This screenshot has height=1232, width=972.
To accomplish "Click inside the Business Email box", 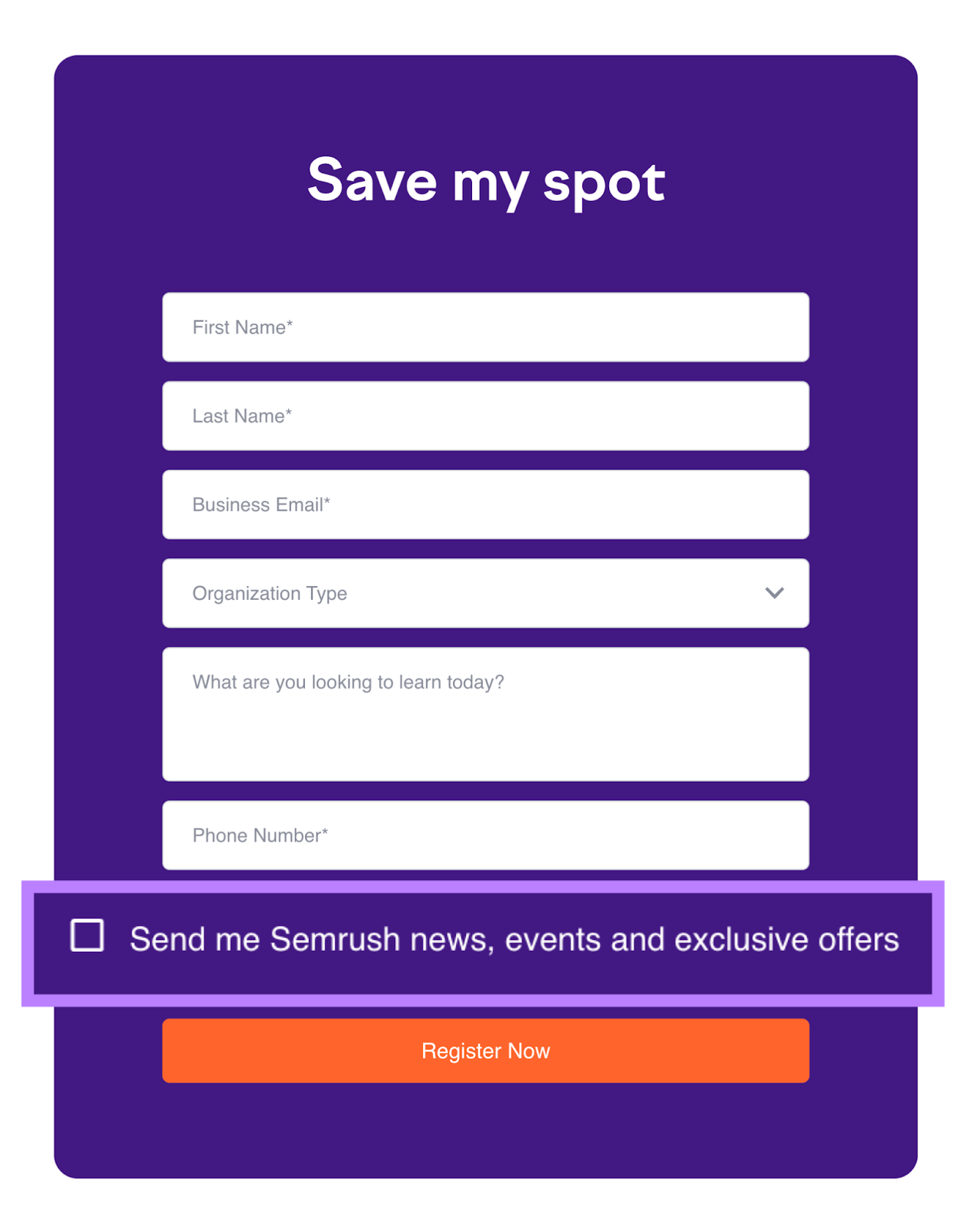I will [x=485, y=504].
